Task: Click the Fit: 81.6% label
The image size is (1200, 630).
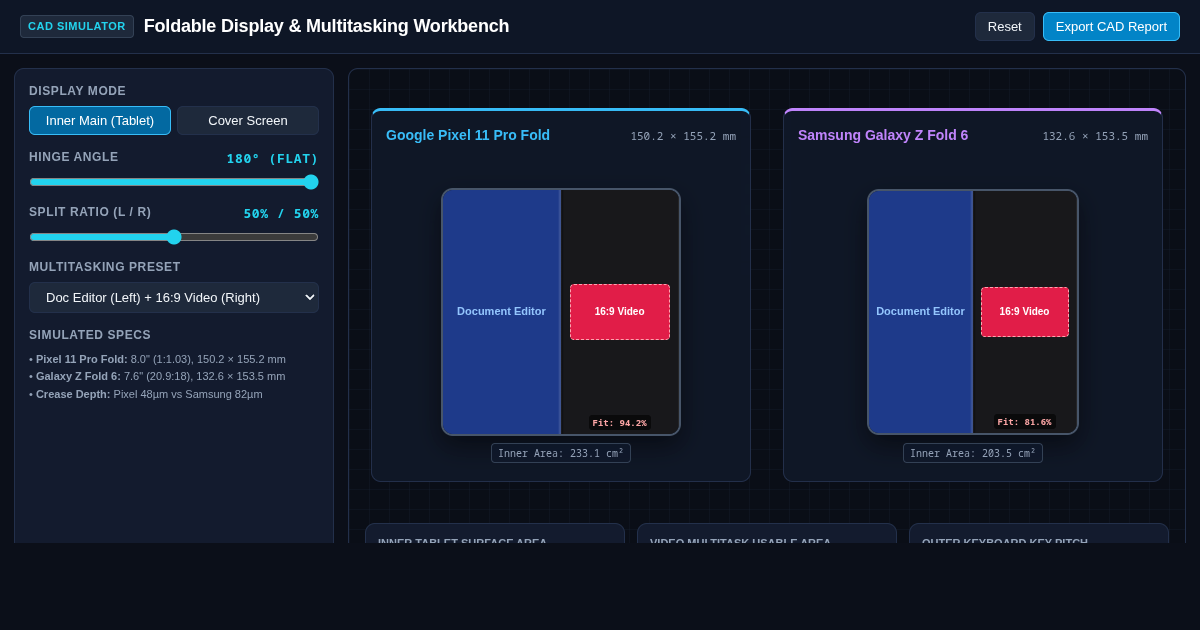Action: (x=1025, y=422)
